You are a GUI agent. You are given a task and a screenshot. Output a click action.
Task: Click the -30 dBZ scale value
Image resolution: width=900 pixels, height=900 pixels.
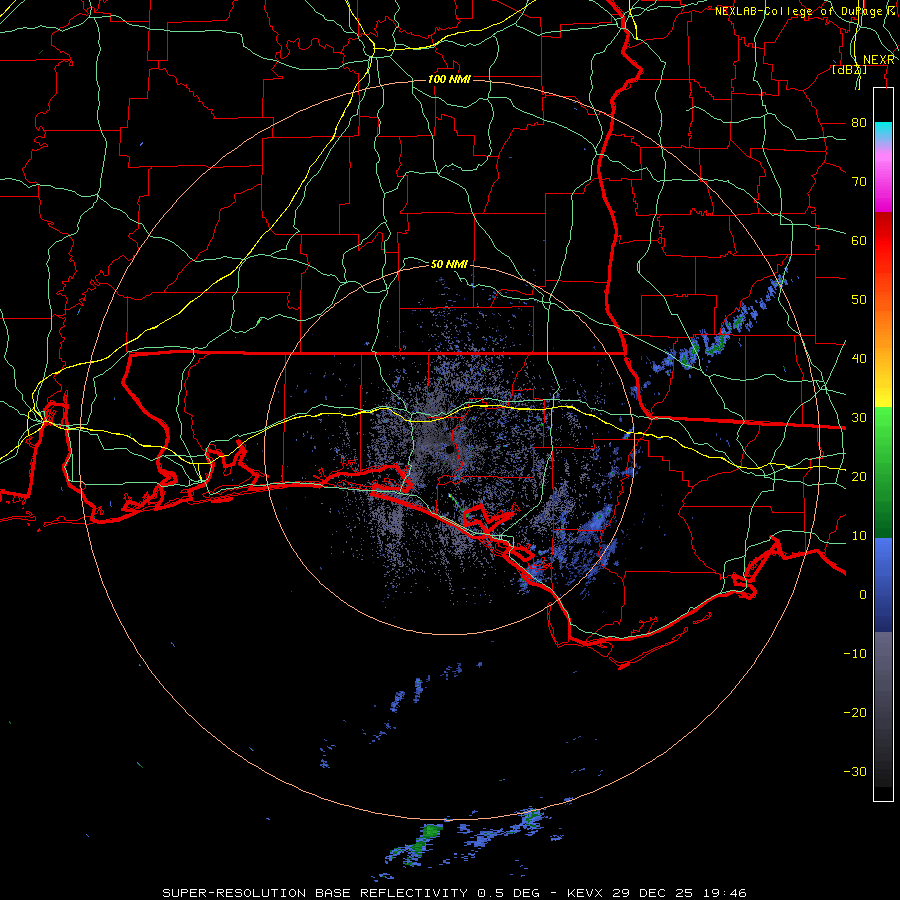(855, 771)
